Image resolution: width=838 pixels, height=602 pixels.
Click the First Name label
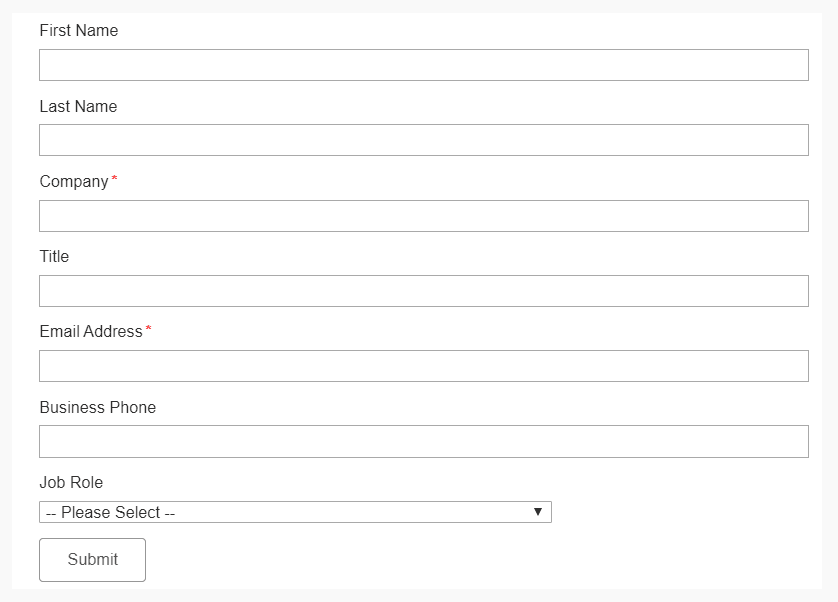coord(78,30)
